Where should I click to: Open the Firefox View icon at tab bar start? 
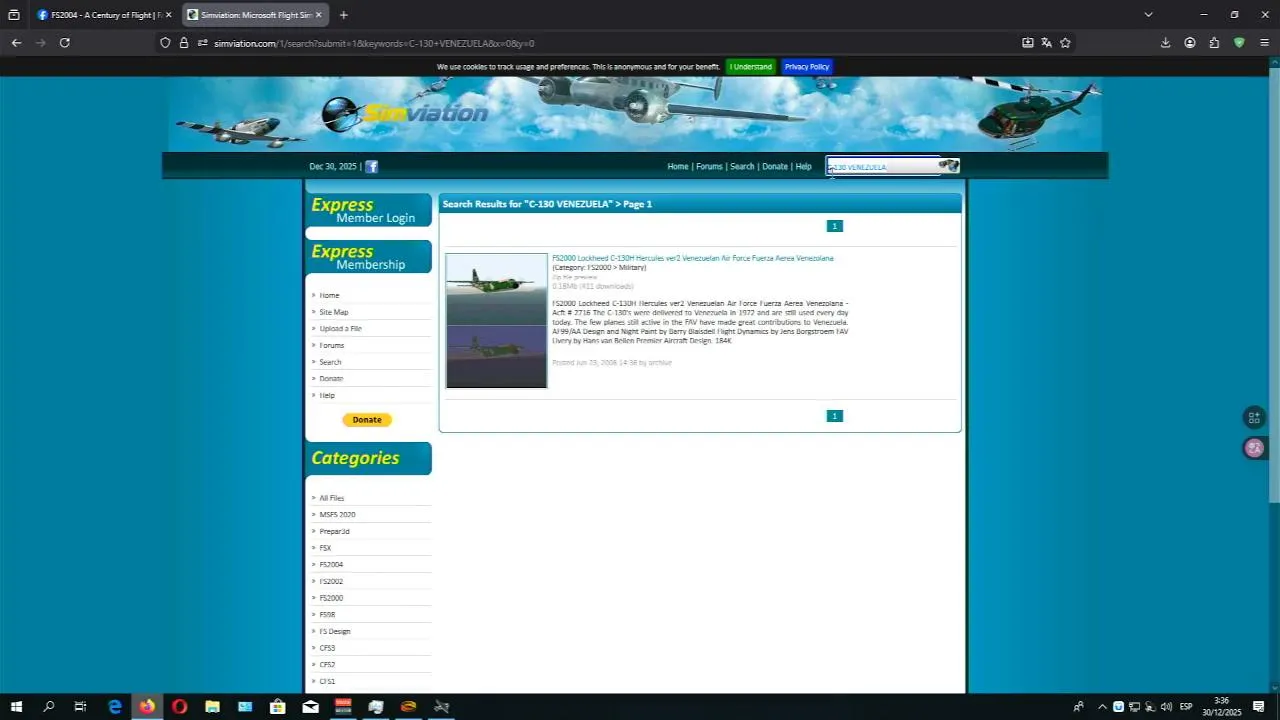point(14,15)
